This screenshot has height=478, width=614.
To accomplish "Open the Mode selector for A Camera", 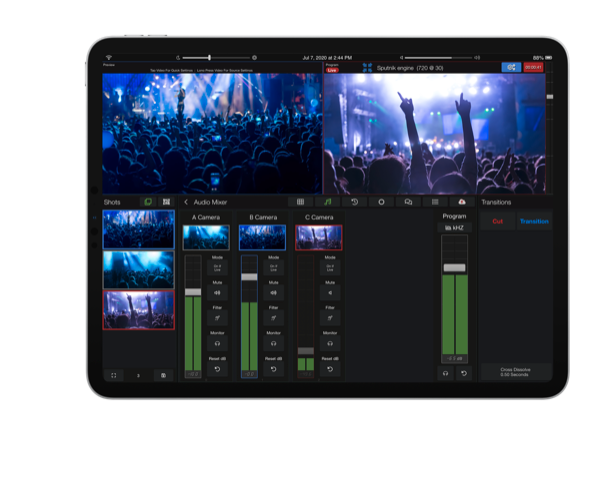I will [218, 269].
